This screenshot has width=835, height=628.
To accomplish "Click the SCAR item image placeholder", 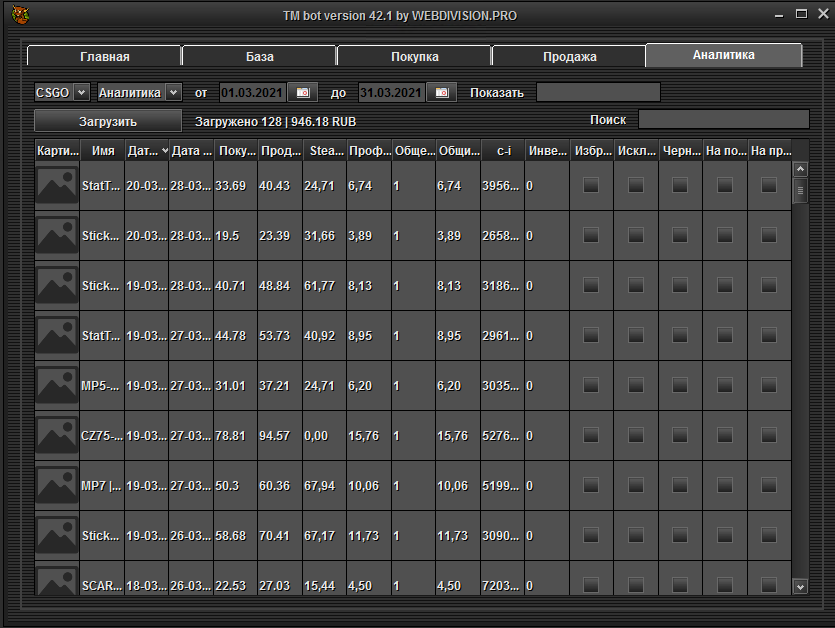I will (x=57, y=580).
